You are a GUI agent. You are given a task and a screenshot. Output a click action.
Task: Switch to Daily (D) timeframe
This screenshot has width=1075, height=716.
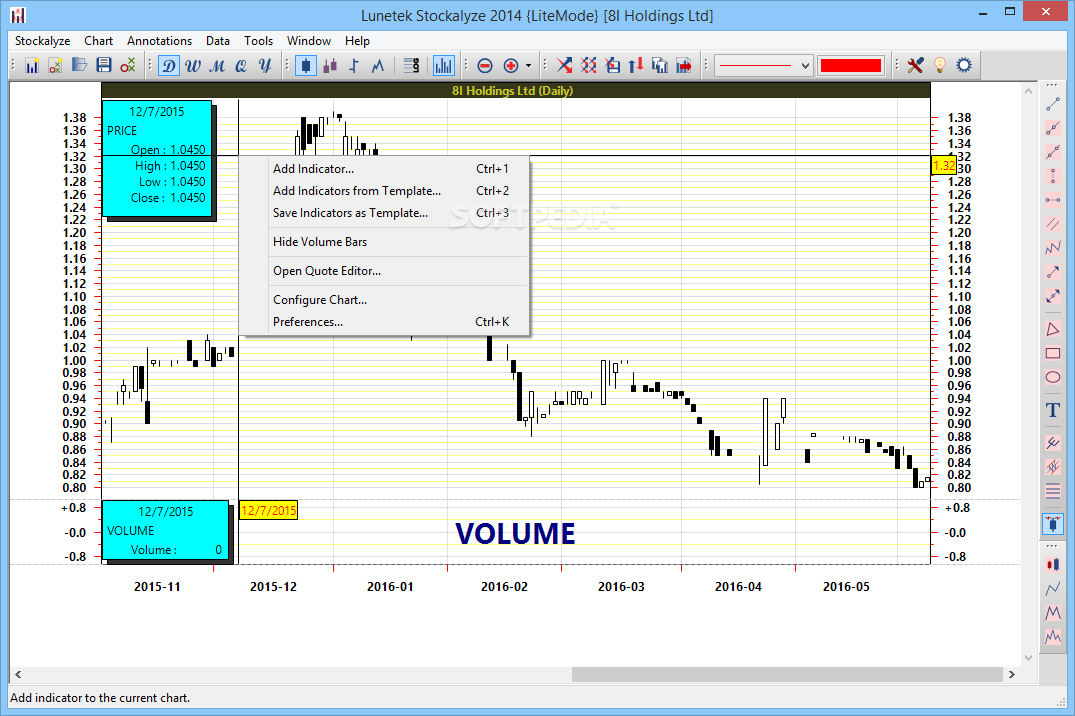[169, 66]
